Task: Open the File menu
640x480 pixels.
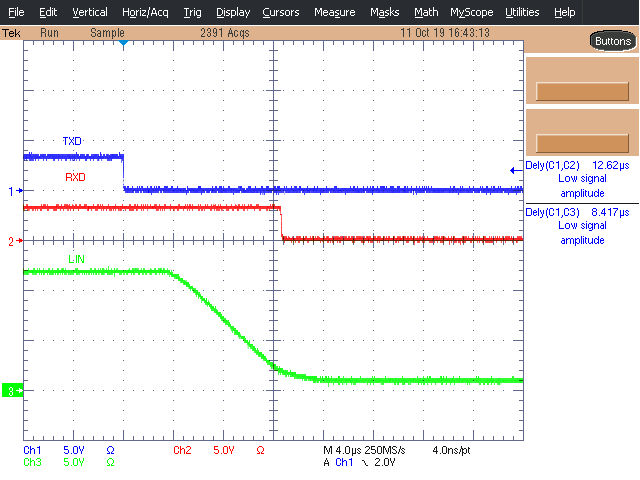Action: pyautogui.click(x=16, y=12)
